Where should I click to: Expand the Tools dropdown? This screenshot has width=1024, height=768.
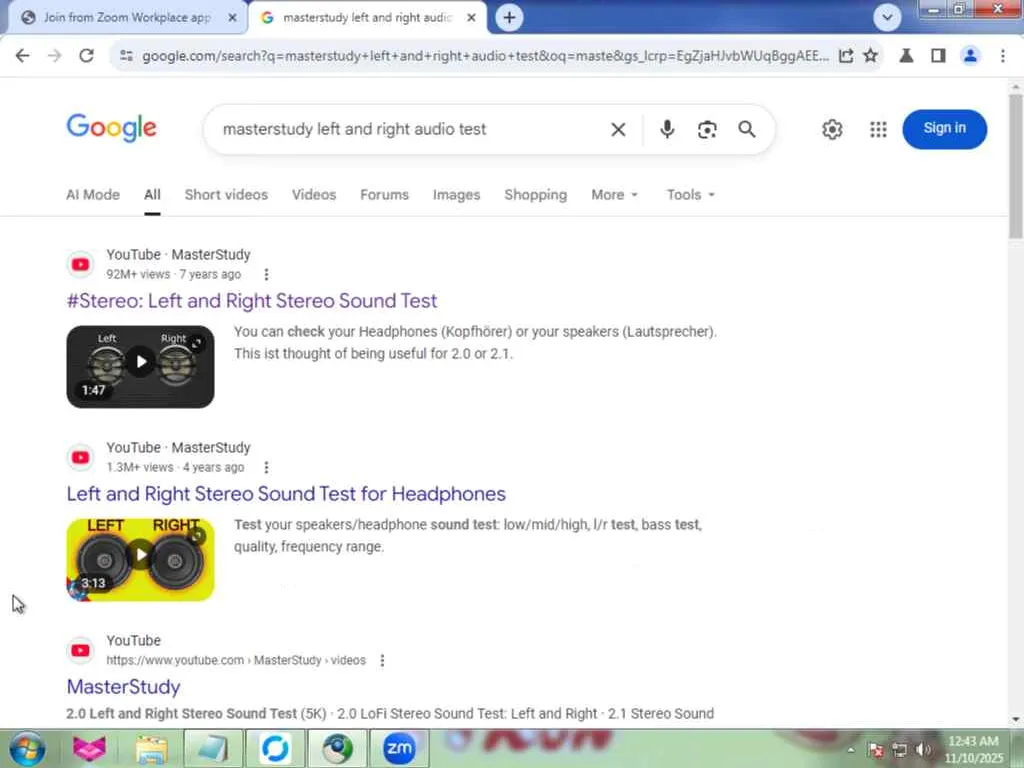[691, 195]
